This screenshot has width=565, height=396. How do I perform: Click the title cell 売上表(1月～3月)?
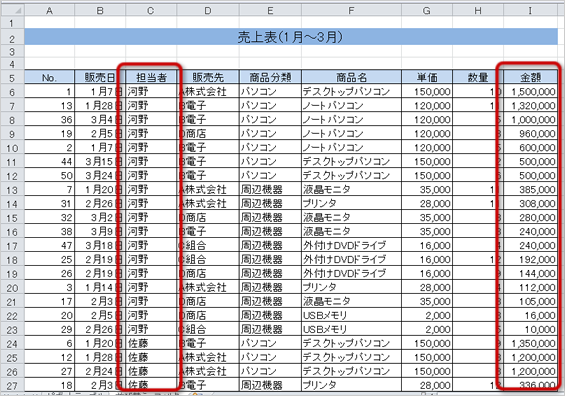click(x=291, y=37)
